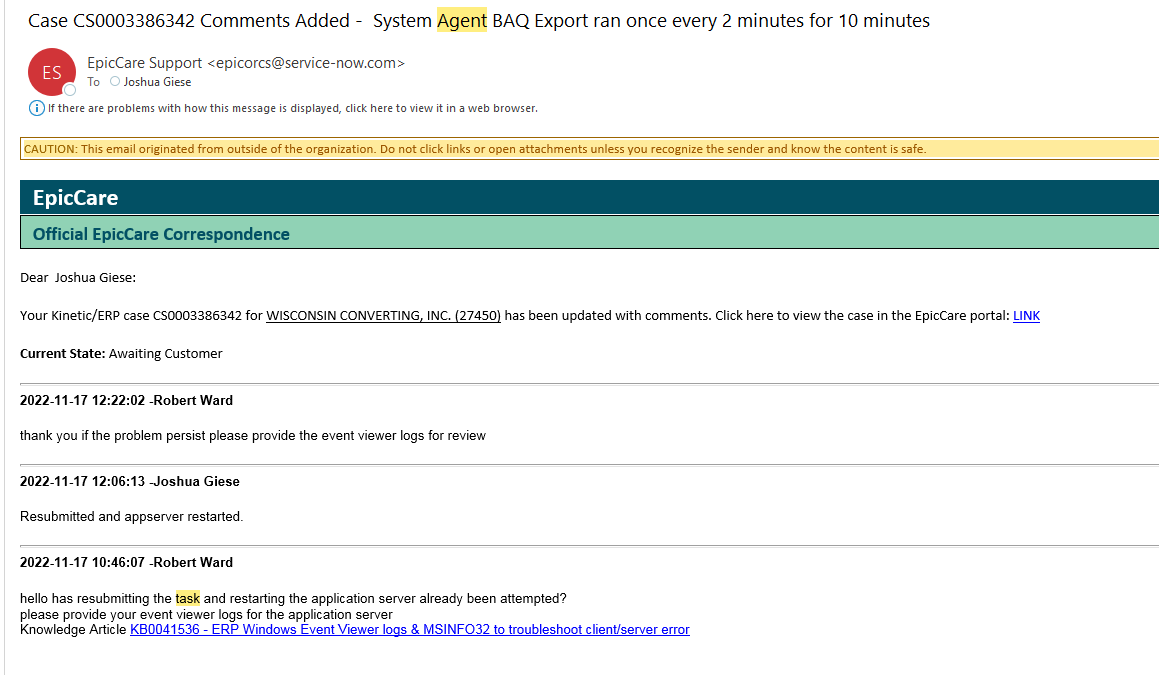Viewport: 1159px width, 675px height.
Task: Click the recipient name Joshua Giese
Action: click(x=157, y=82)
